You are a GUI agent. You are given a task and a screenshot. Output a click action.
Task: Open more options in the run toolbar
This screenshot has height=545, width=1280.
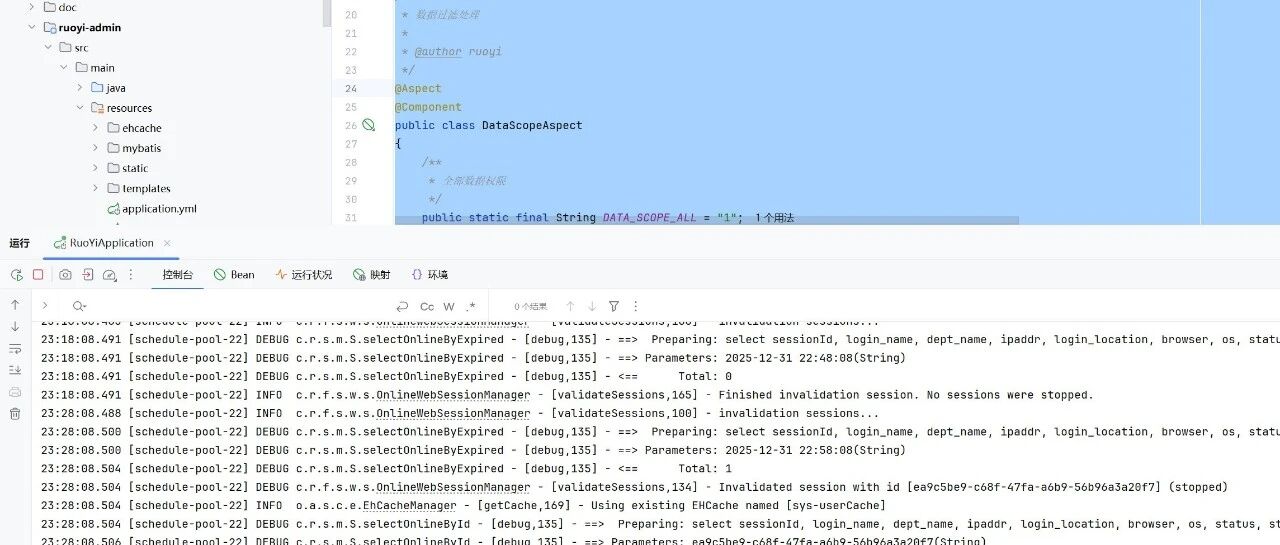point(130,274)
